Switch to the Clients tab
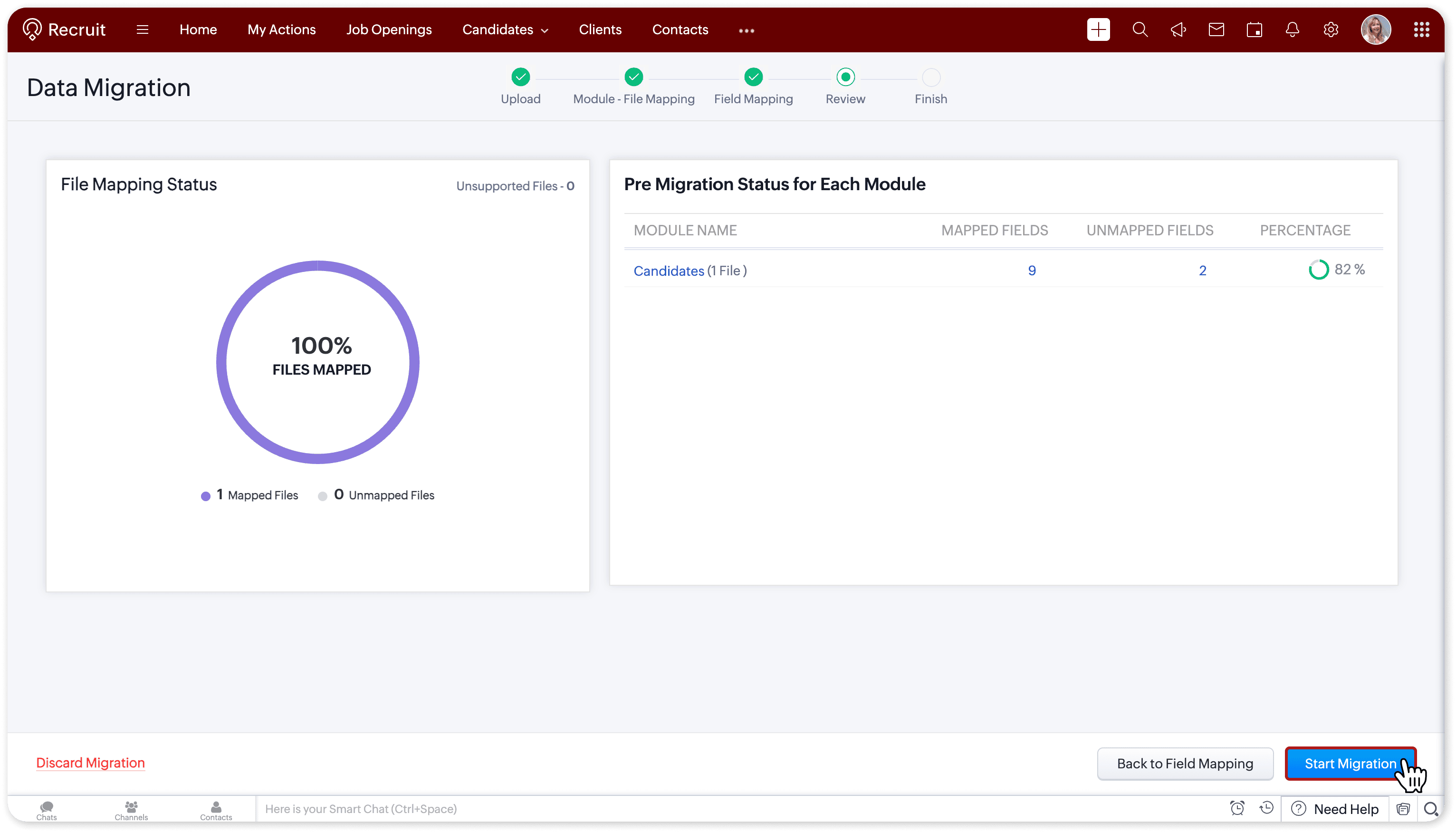The height and width of the screenshot is (833, 1456). 600,30
